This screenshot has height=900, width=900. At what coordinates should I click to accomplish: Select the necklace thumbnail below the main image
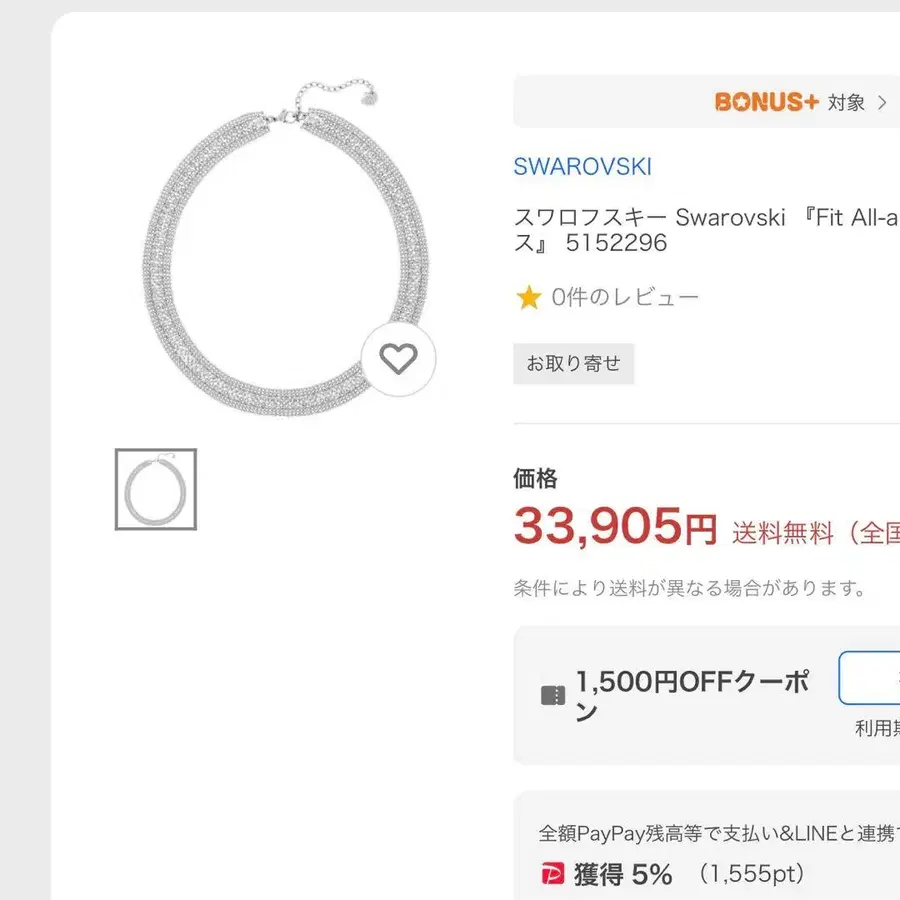tap(157, 489)
